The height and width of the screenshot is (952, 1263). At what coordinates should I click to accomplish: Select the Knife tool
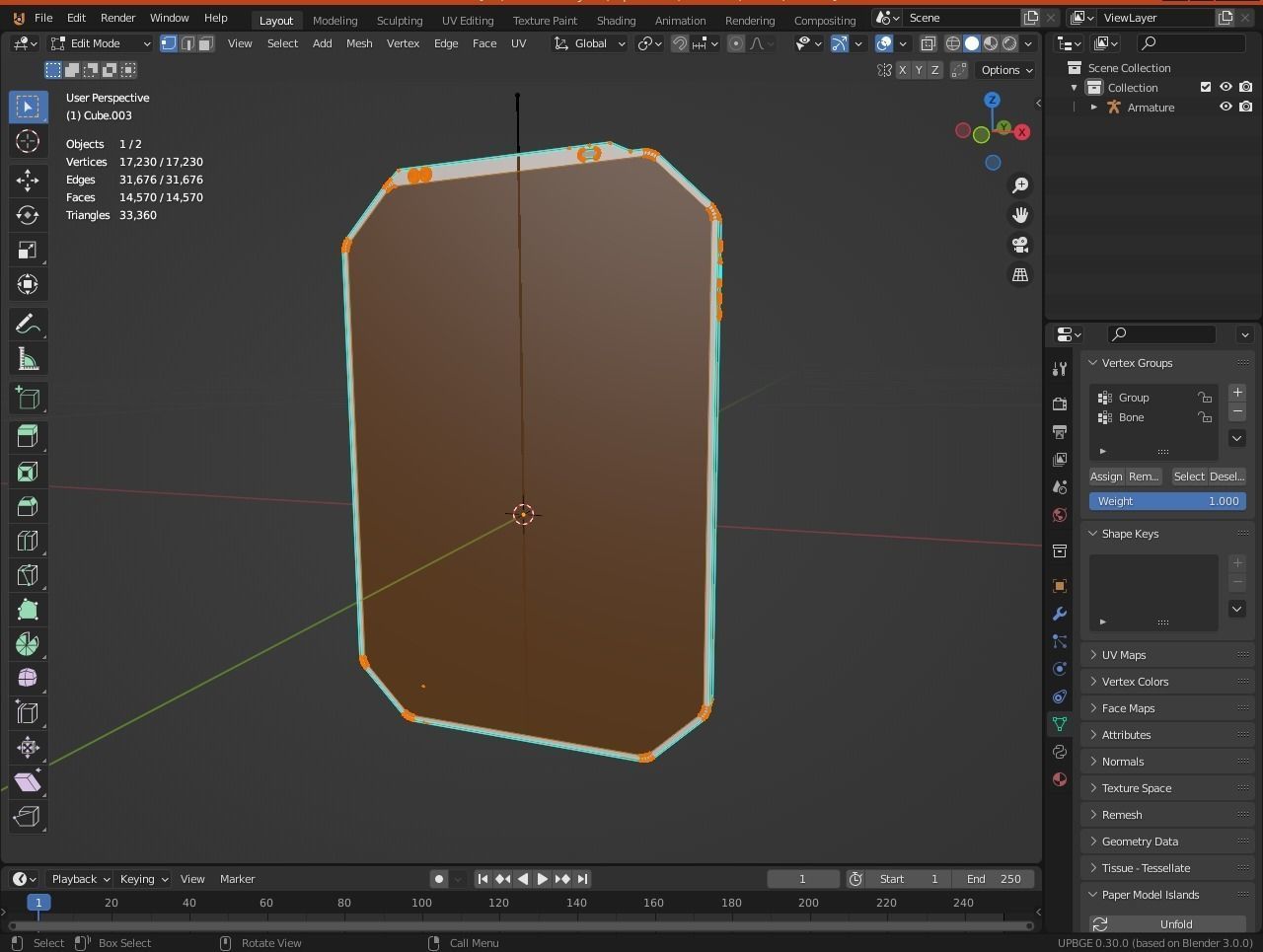point(28,575)
